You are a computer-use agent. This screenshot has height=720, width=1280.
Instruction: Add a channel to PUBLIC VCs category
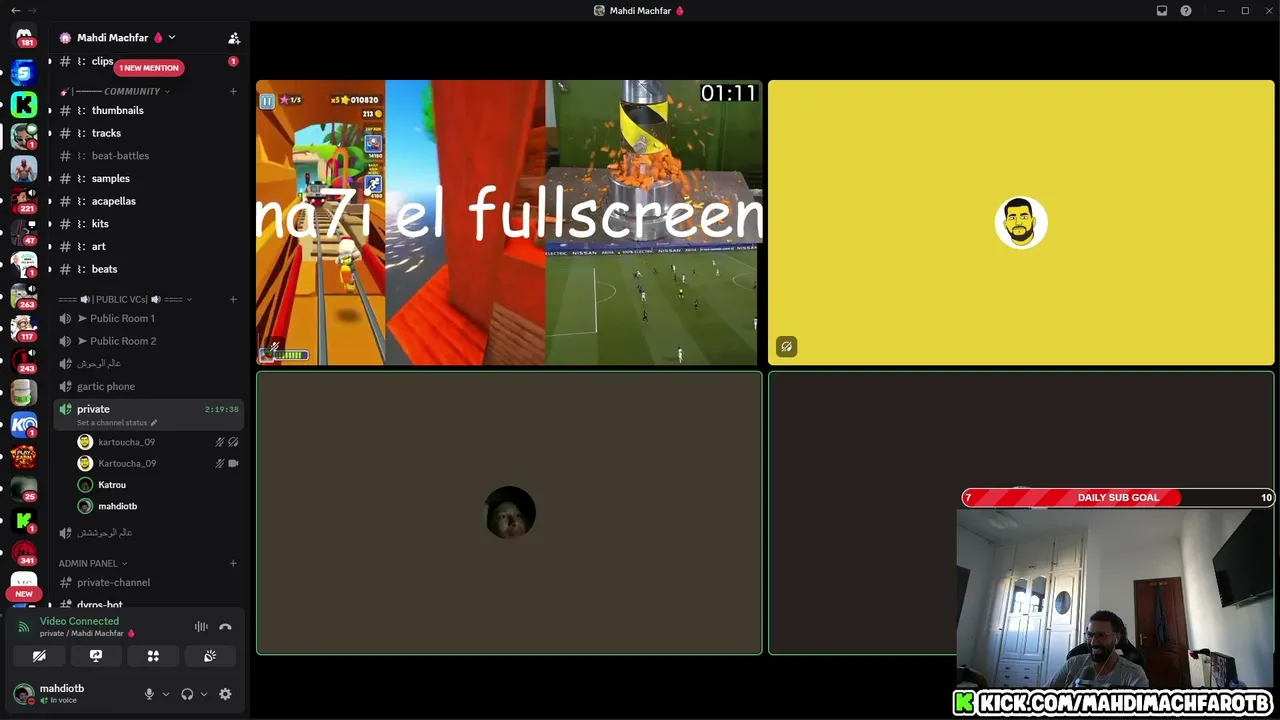click(x=233, y=299)
